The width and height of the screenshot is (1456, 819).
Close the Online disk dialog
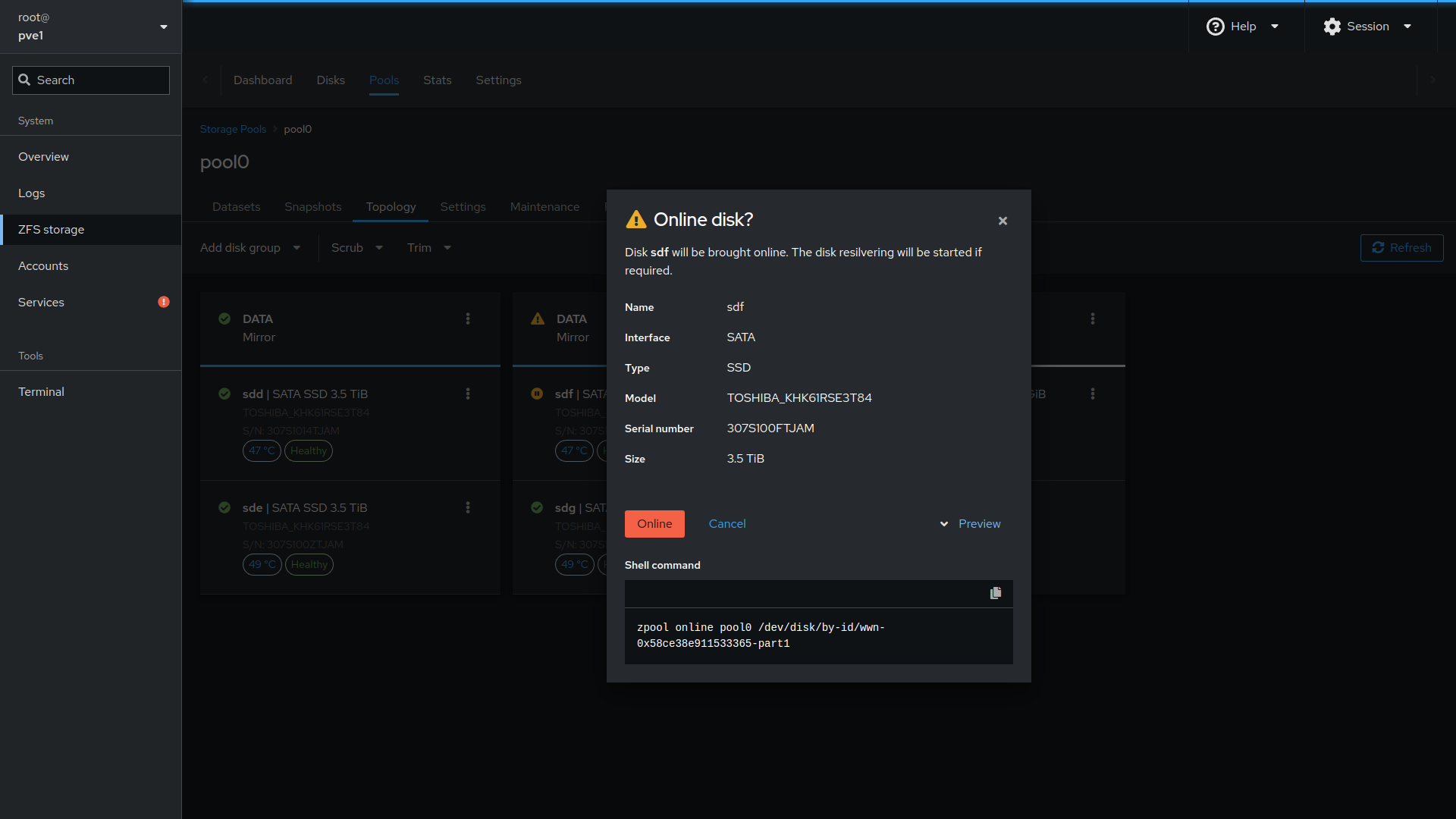click(x=1003, y=221)
